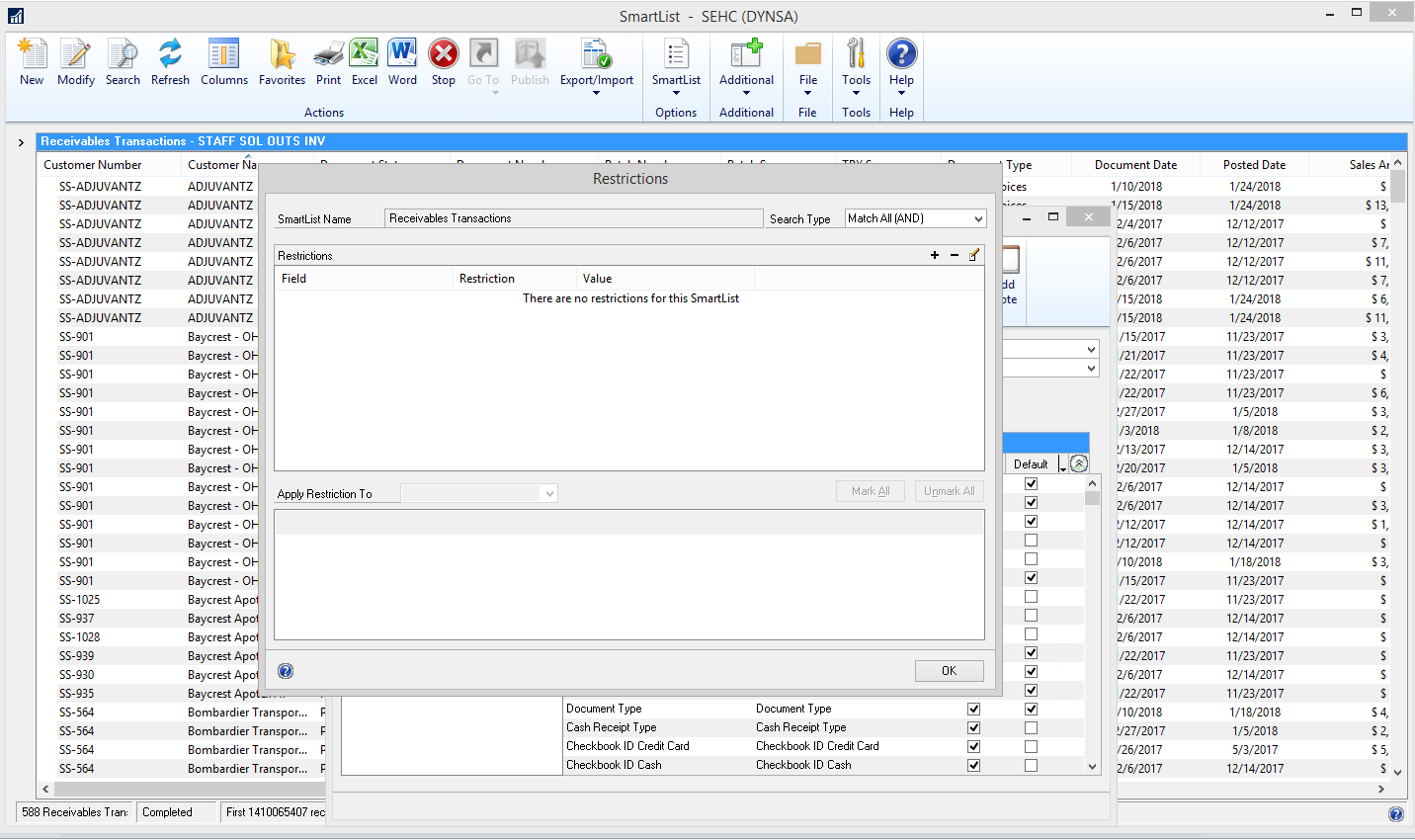Click the Additional icon
Screen dimensions: 1415x840
(x=746, y=54)
